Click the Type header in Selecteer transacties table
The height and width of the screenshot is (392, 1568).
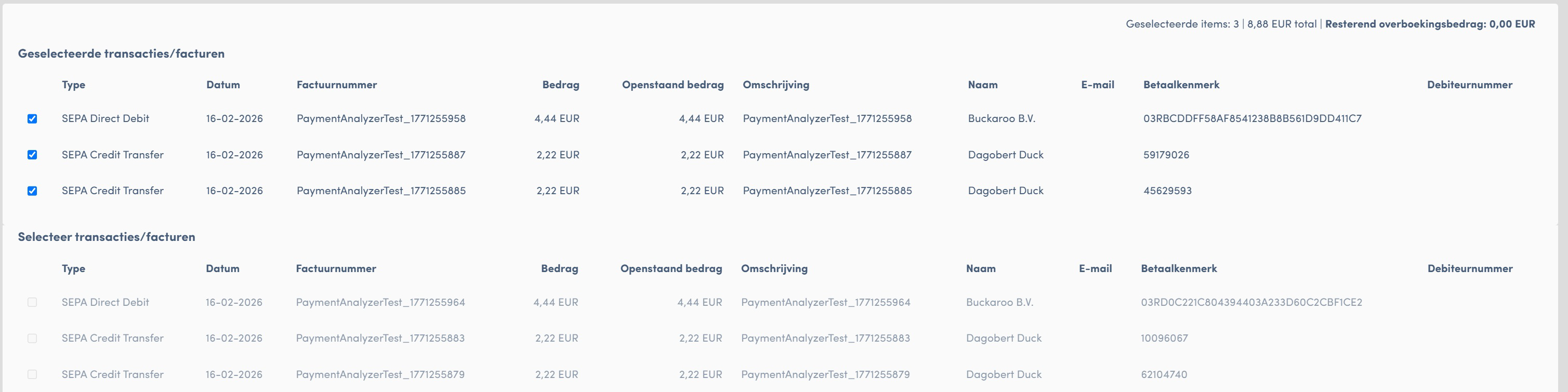click(74, 268)
